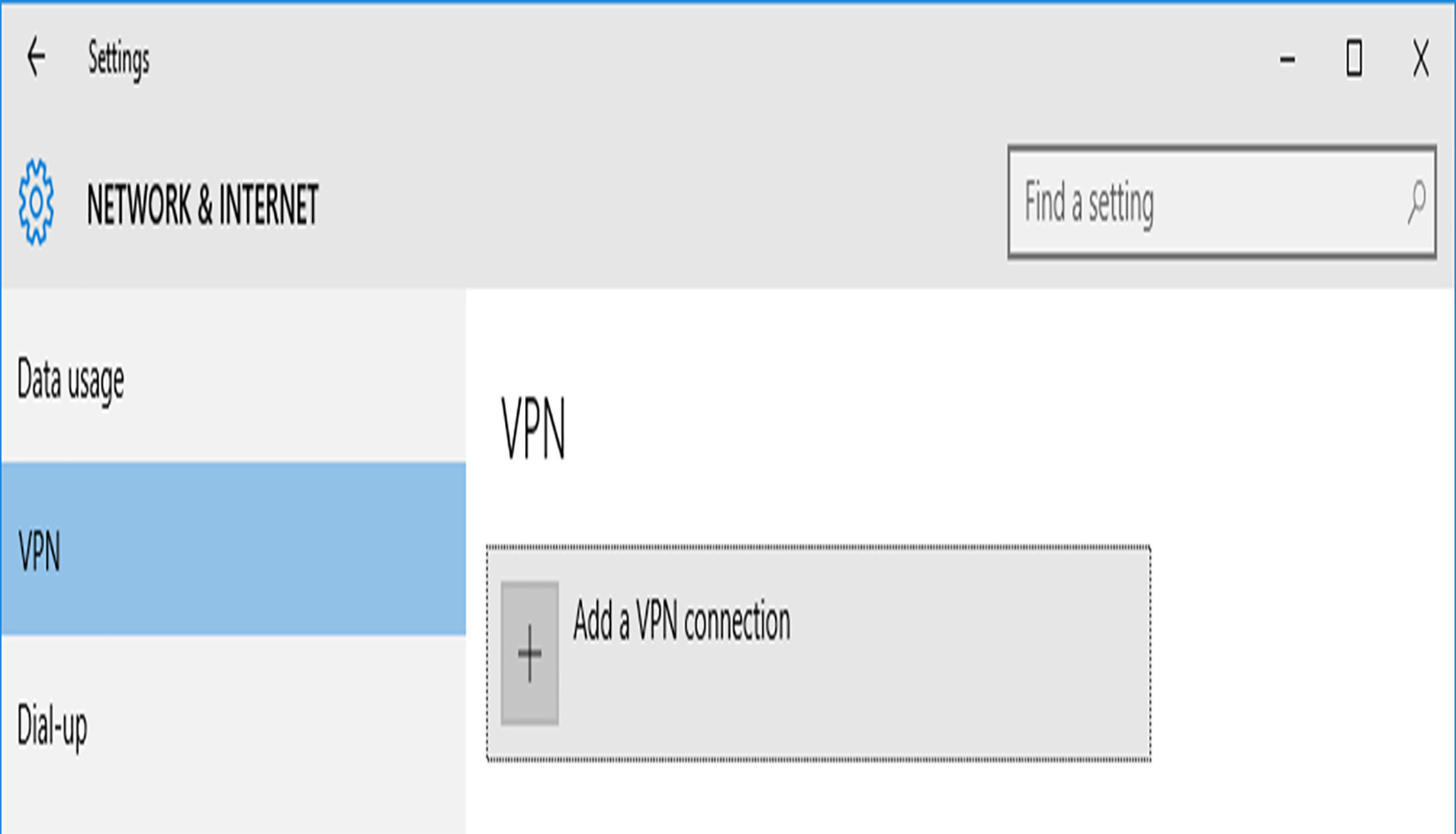The width and height of the screenshot is (1456, 834).
Task: Click the back arrow icon
Action: [x=35, y=57]
